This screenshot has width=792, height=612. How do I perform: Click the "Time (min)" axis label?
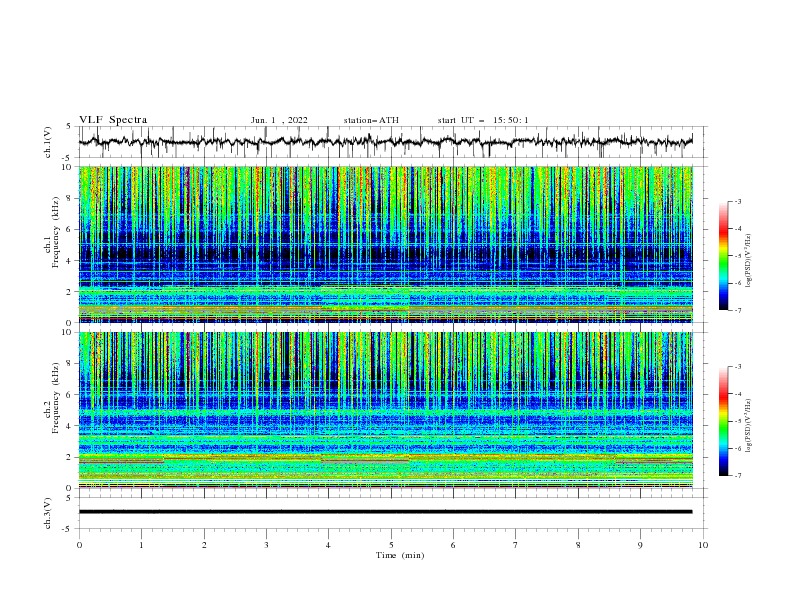point(400,555)
